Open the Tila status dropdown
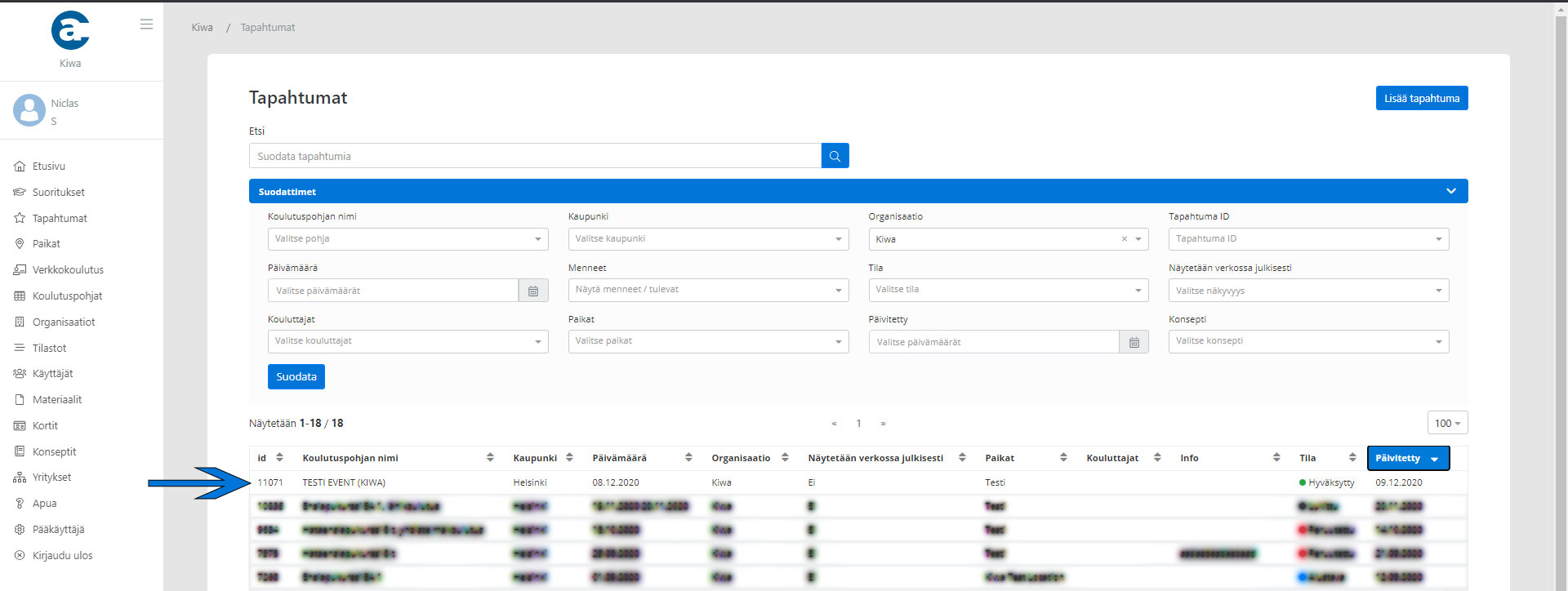 1008,290
